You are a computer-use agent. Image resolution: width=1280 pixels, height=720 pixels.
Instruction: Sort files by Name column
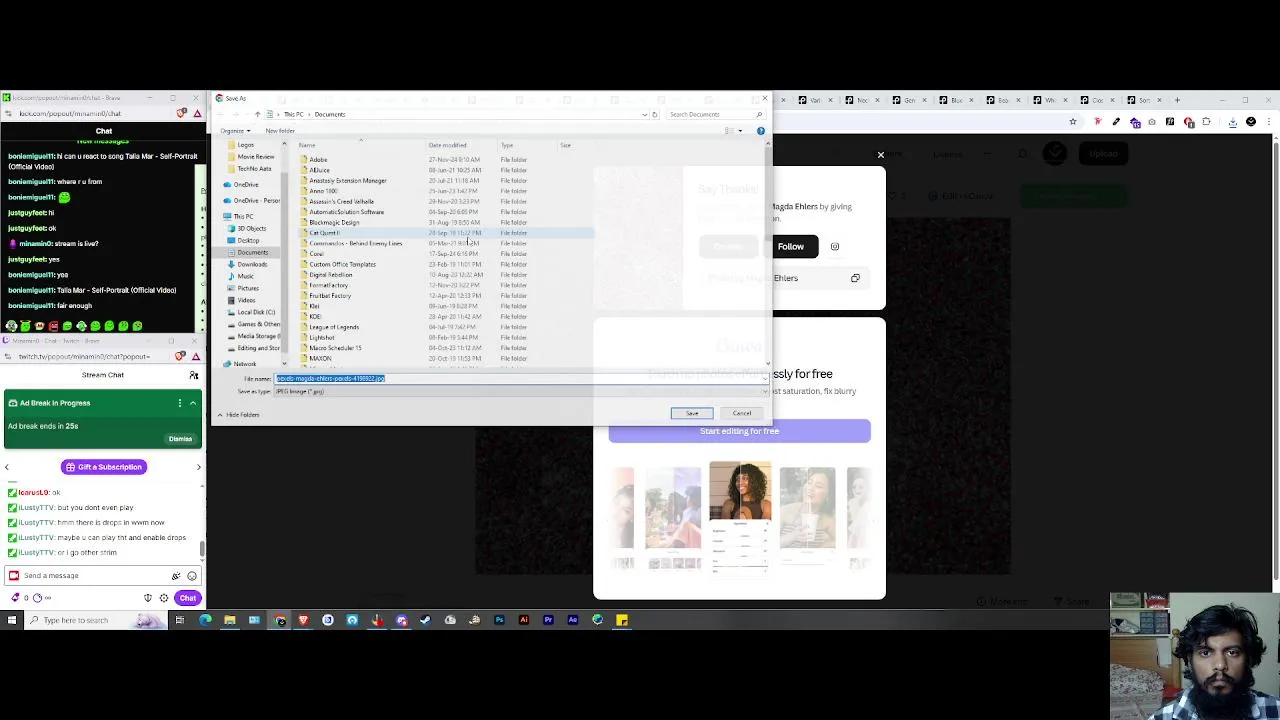307,145
